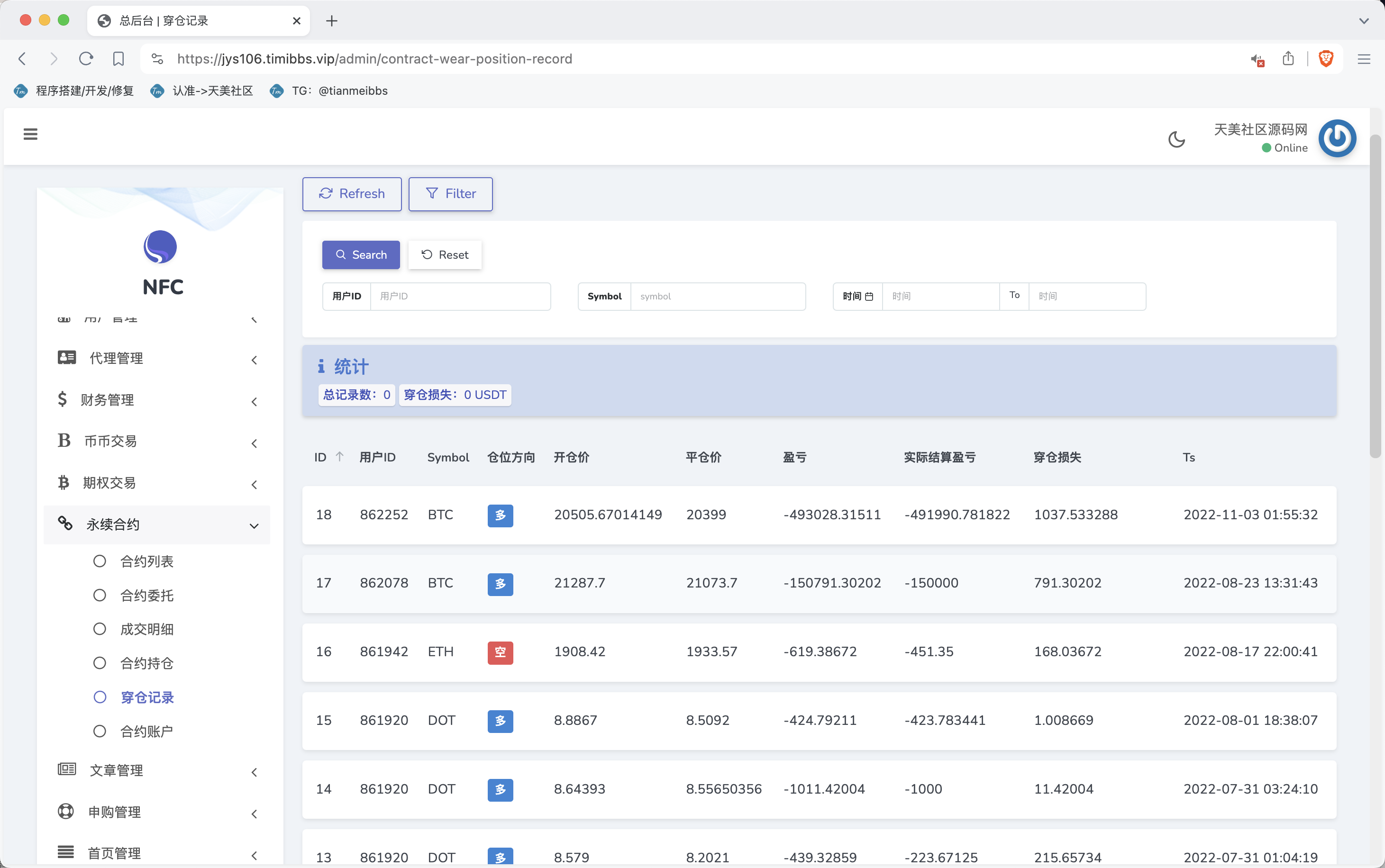This screenshot has height=868, width=1385.
Task: Focus the Symbol input field
Action: [717, 296]
